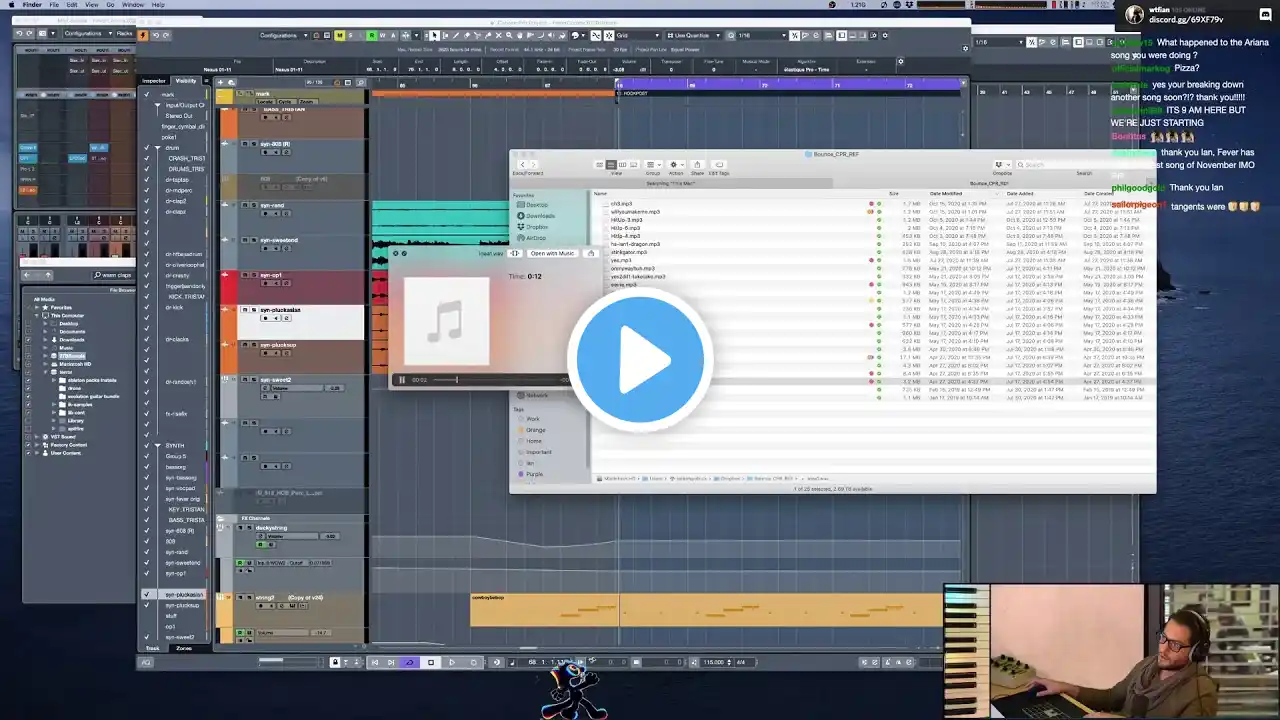1280x720 pixels.
Task: Open the File menu
Action: coord(55,5)
